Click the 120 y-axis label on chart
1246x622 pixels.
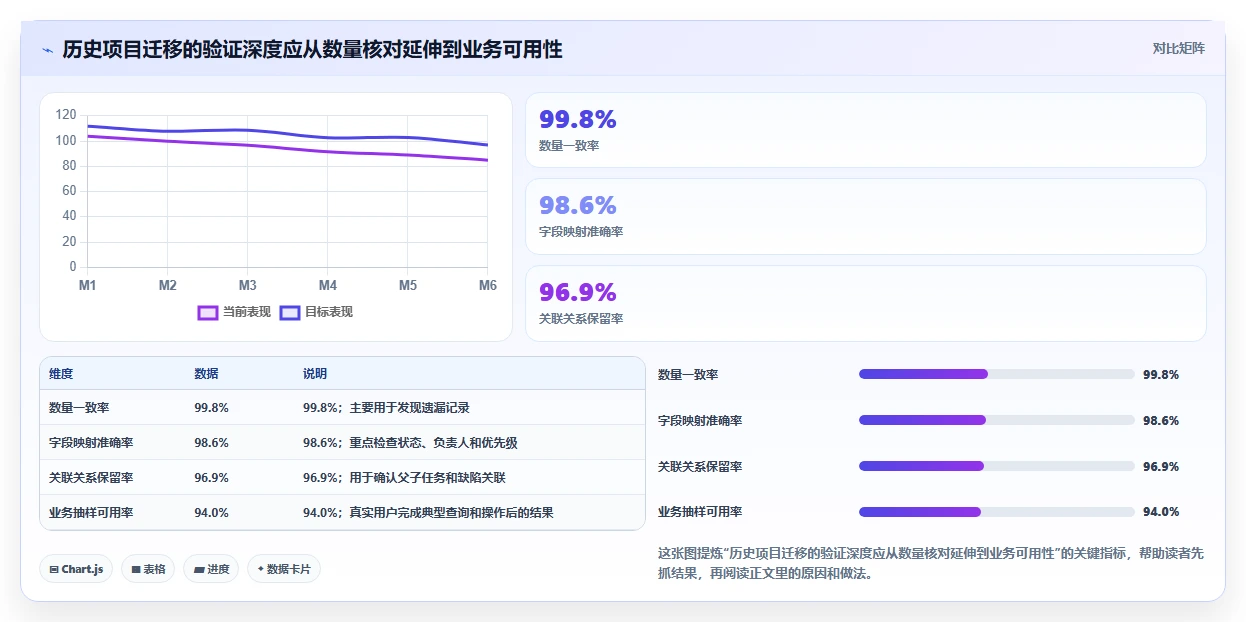(x=66, y=115)
